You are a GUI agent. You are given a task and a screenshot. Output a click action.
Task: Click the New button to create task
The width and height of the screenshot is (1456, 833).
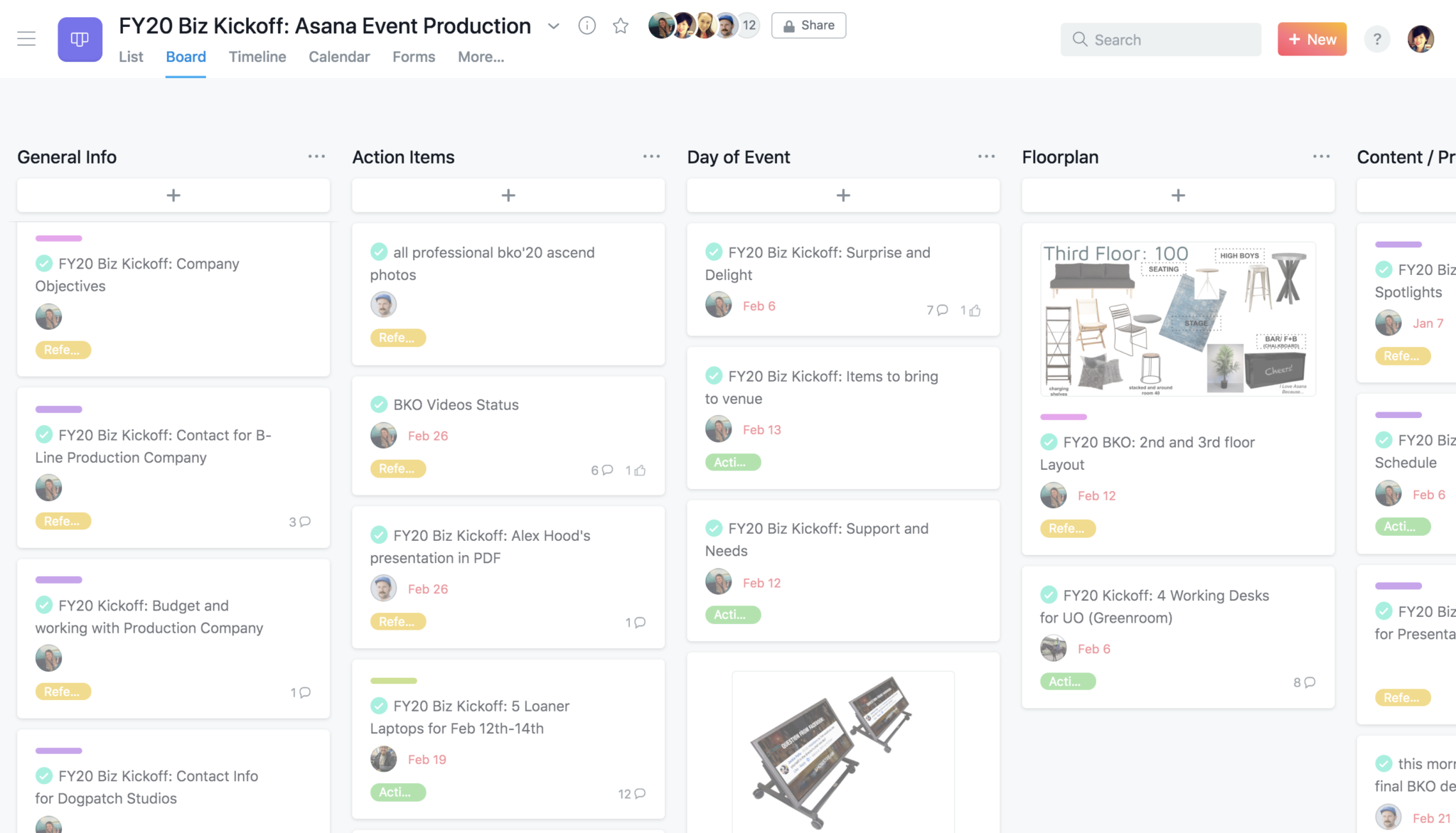pos(1312,38)
